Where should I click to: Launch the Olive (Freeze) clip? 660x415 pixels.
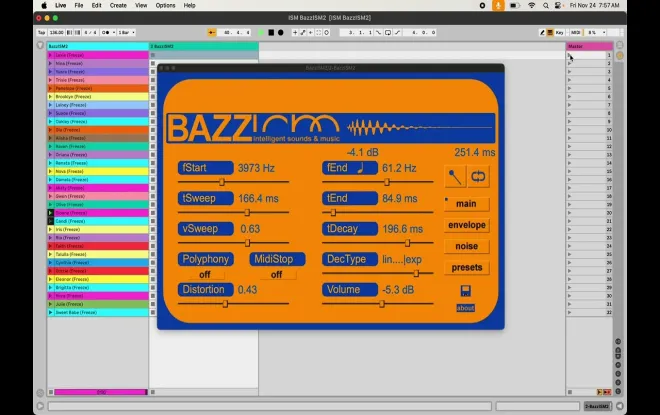[51, 205]
